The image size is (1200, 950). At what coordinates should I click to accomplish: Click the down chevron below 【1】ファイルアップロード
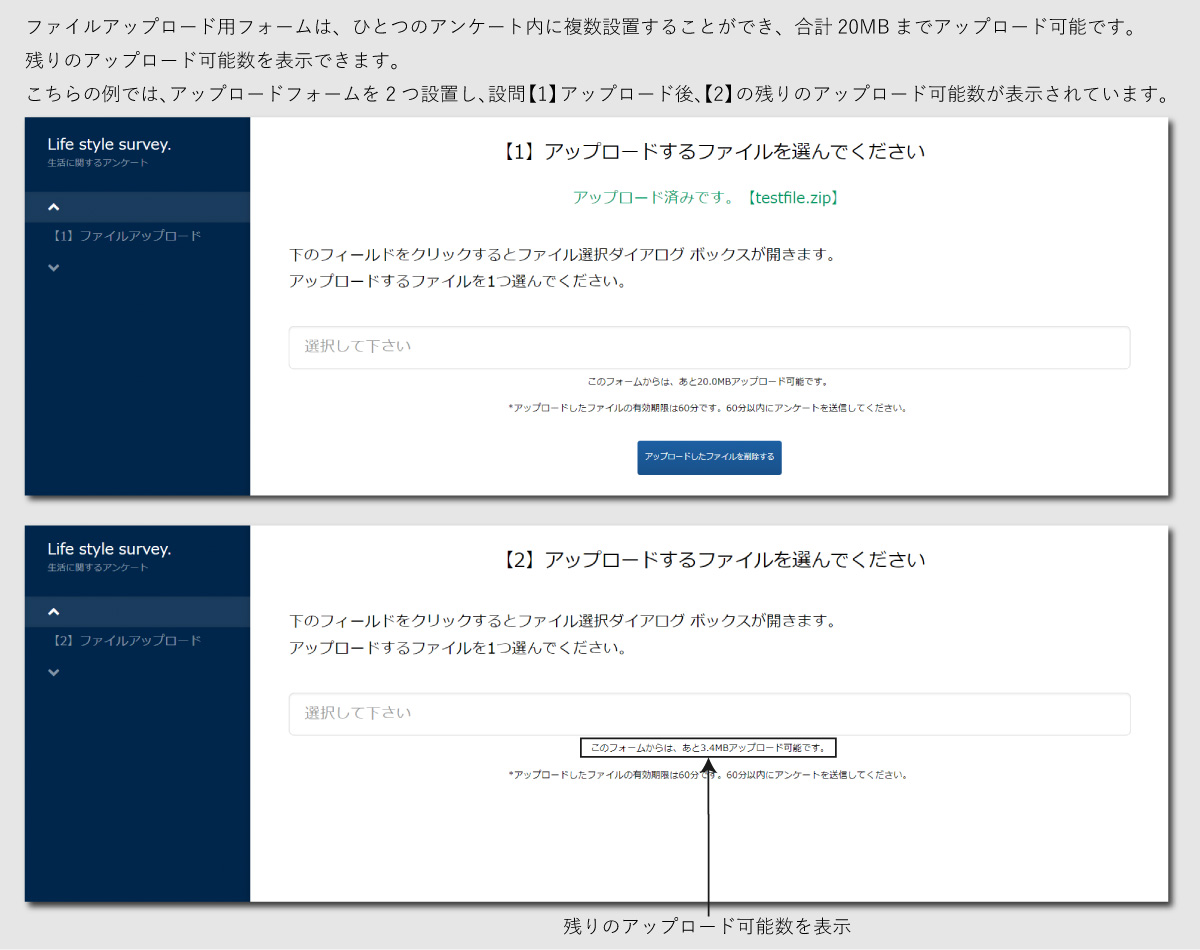[x=54, y=267]
